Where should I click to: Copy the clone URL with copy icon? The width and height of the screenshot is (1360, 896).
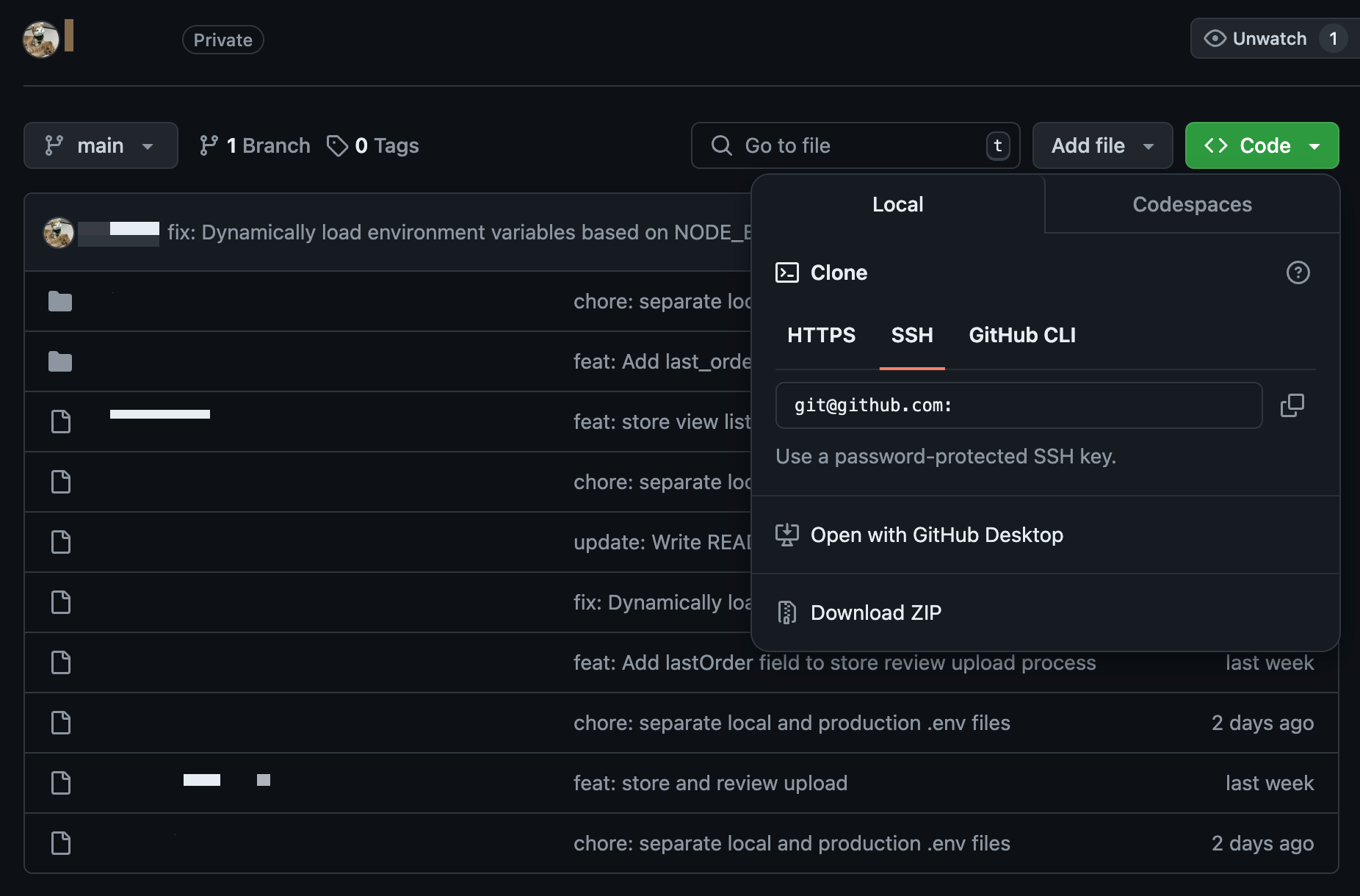click(1292, 405)
